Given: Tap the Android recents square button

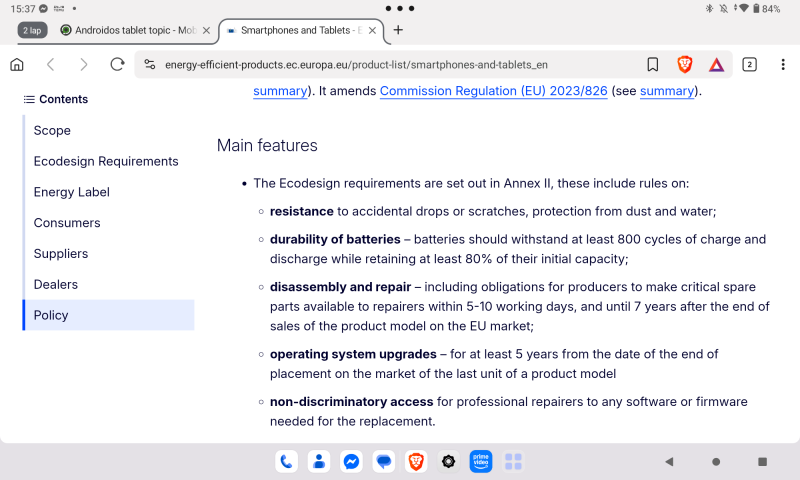Looking at the screenshot, I should click(762, 462).
